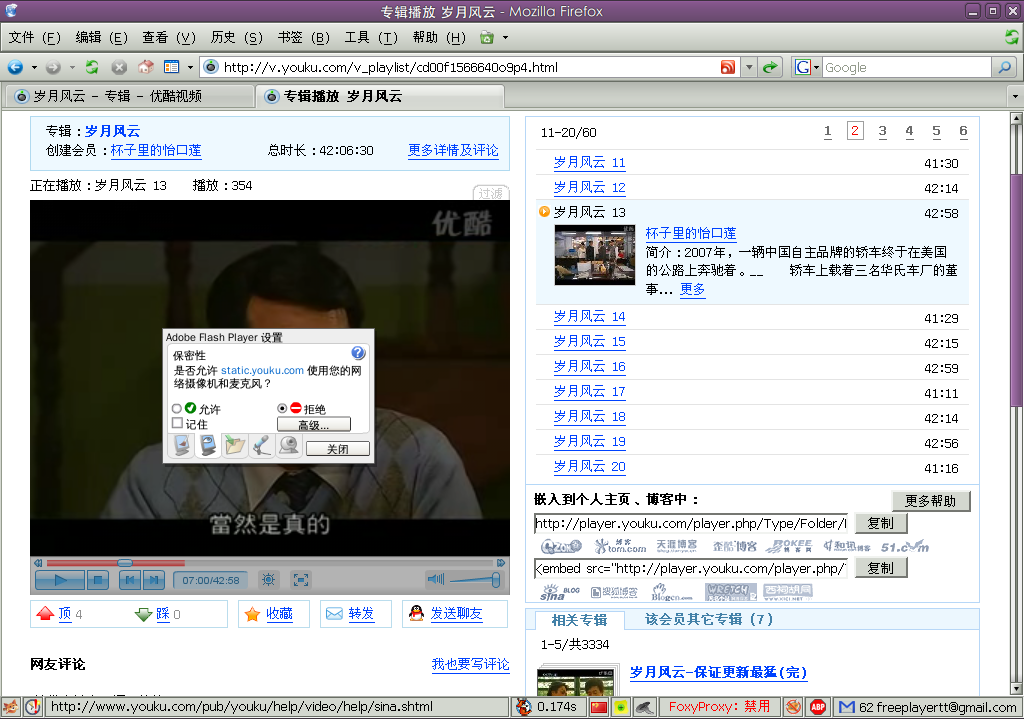Image resolution: width=1024 pixels, height=719 pixels.
Task: Check the 记住 (Remember) checkbox
Action: (x=177, y=423)
